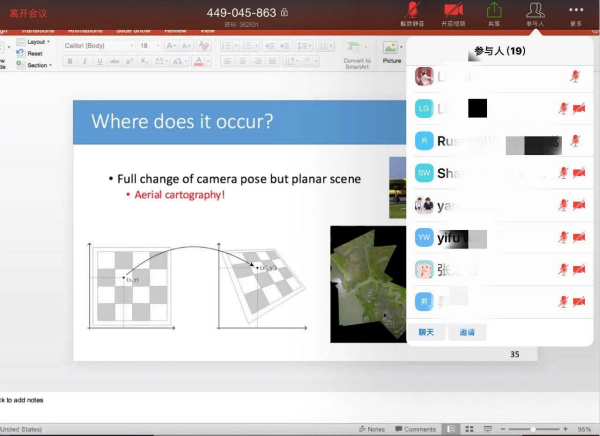Click the 邀请 invite button
The image size is (600, 436).
(x=467, y=331)
